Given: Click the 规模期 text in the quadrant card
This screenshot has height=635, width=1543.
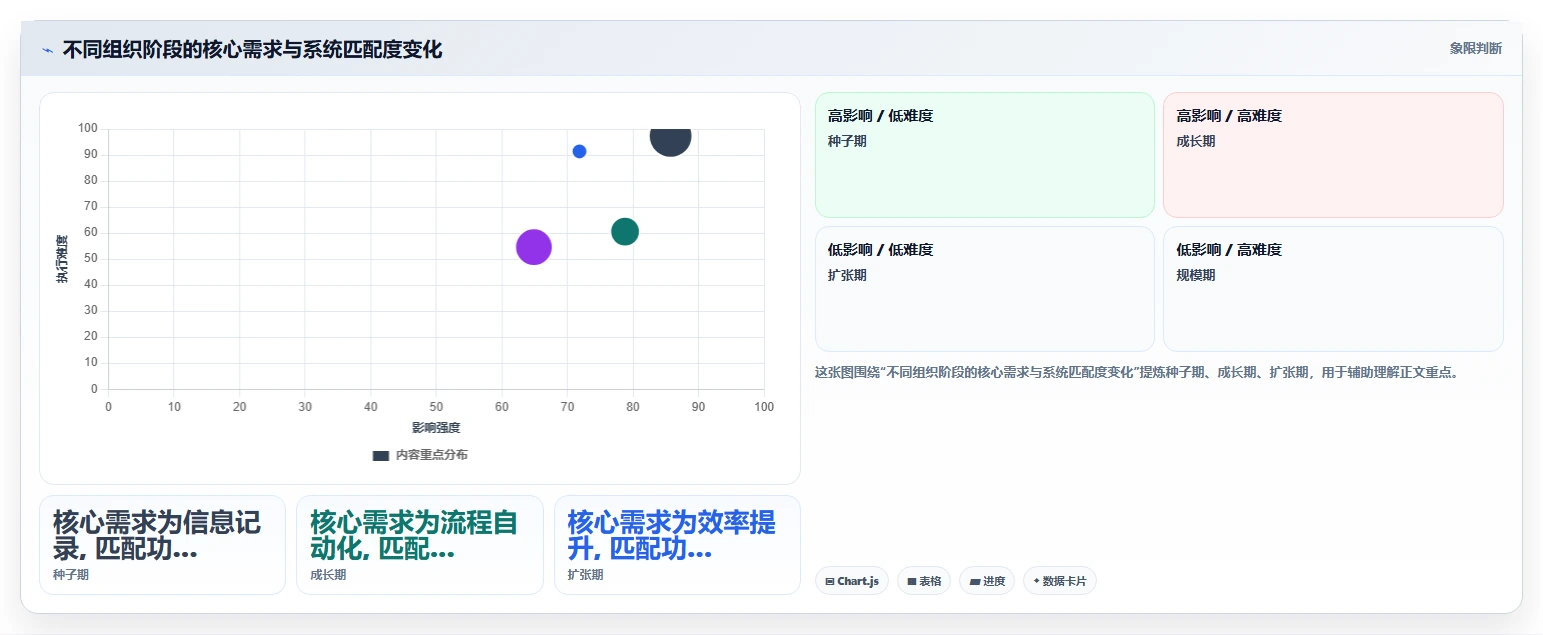Looking at the screenshot, I should tap(1196, 275).
